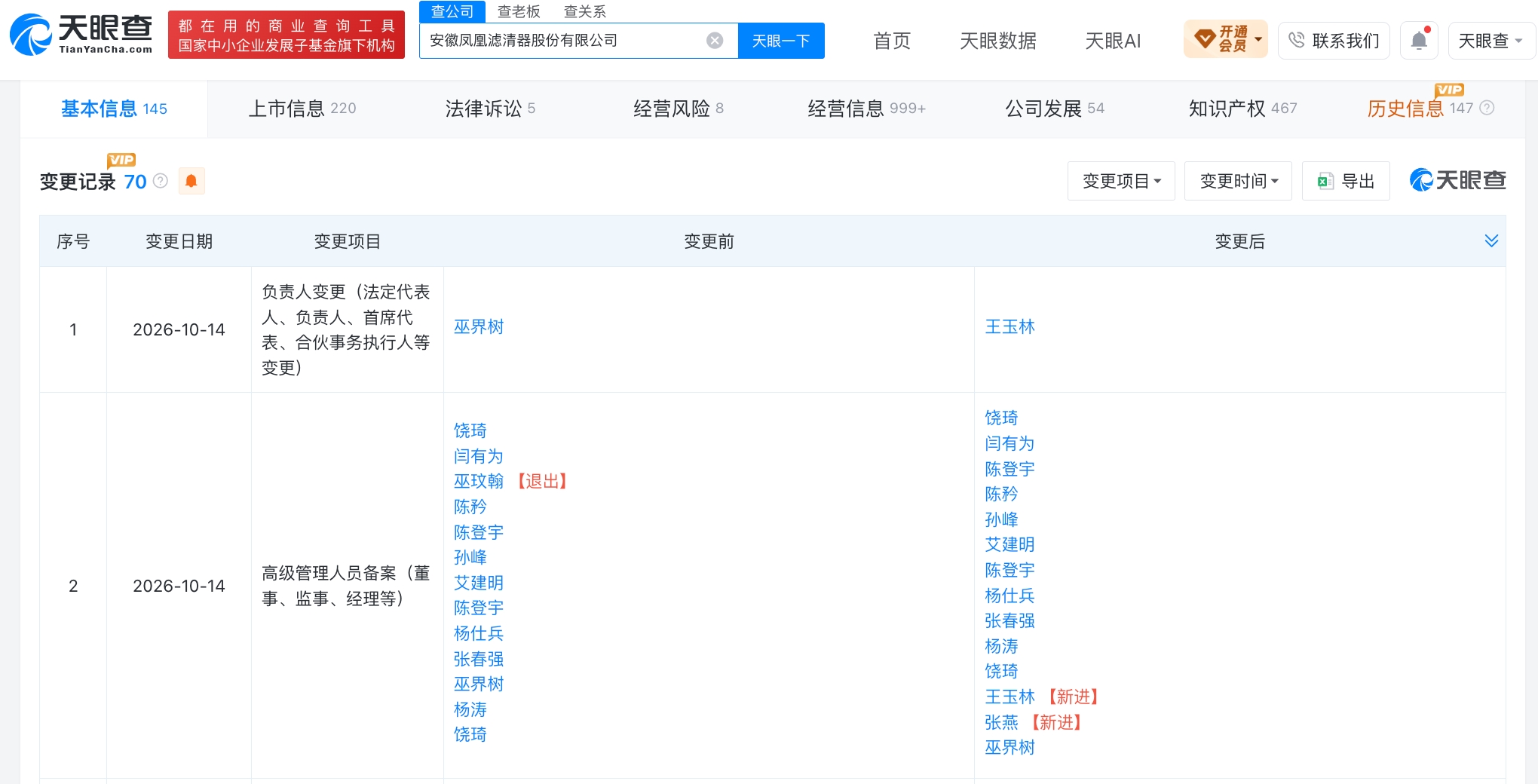The height and width of the screenshot is (784, 1538).
Task: Select the 公司发展 54 tab
Action: coord(1055,109)
